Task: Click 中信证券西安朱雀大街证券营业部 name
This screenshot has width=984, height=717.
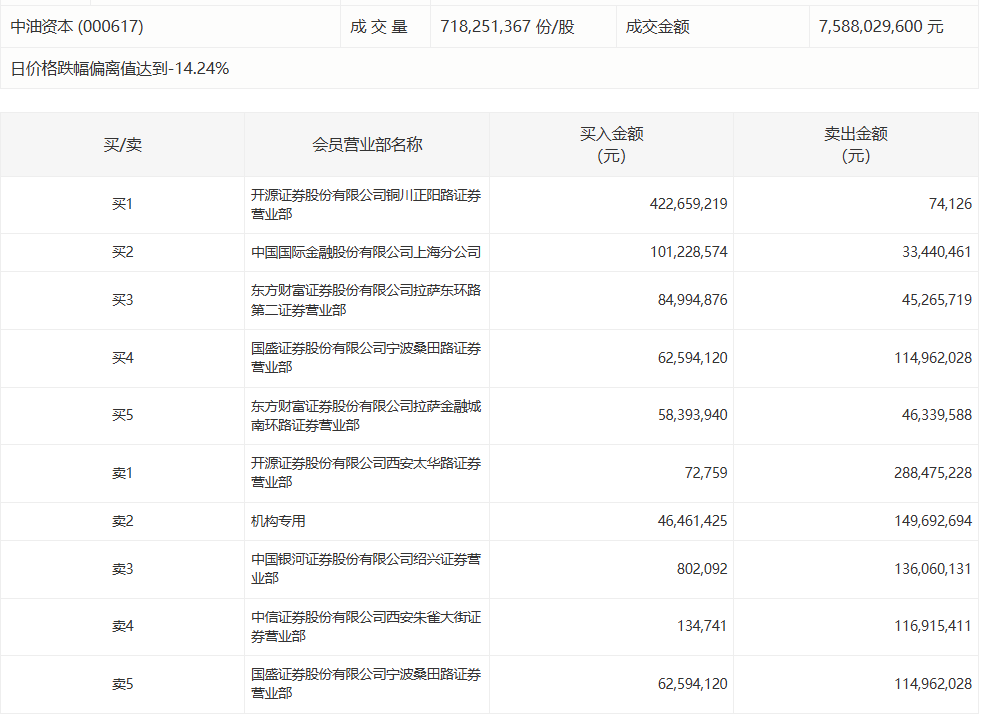Action: pos(365,627)
